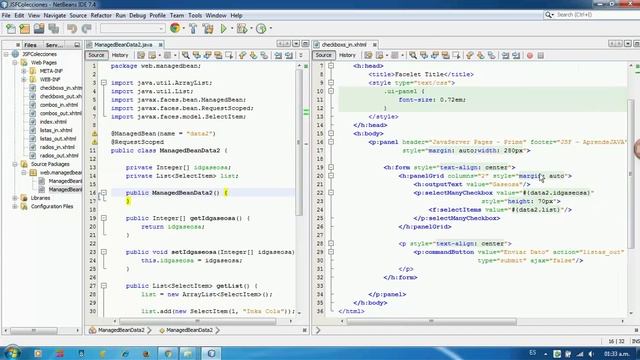Collapse the Source Packages node
Viewport: 640px width, 360px height.
[x=15, y=164]
